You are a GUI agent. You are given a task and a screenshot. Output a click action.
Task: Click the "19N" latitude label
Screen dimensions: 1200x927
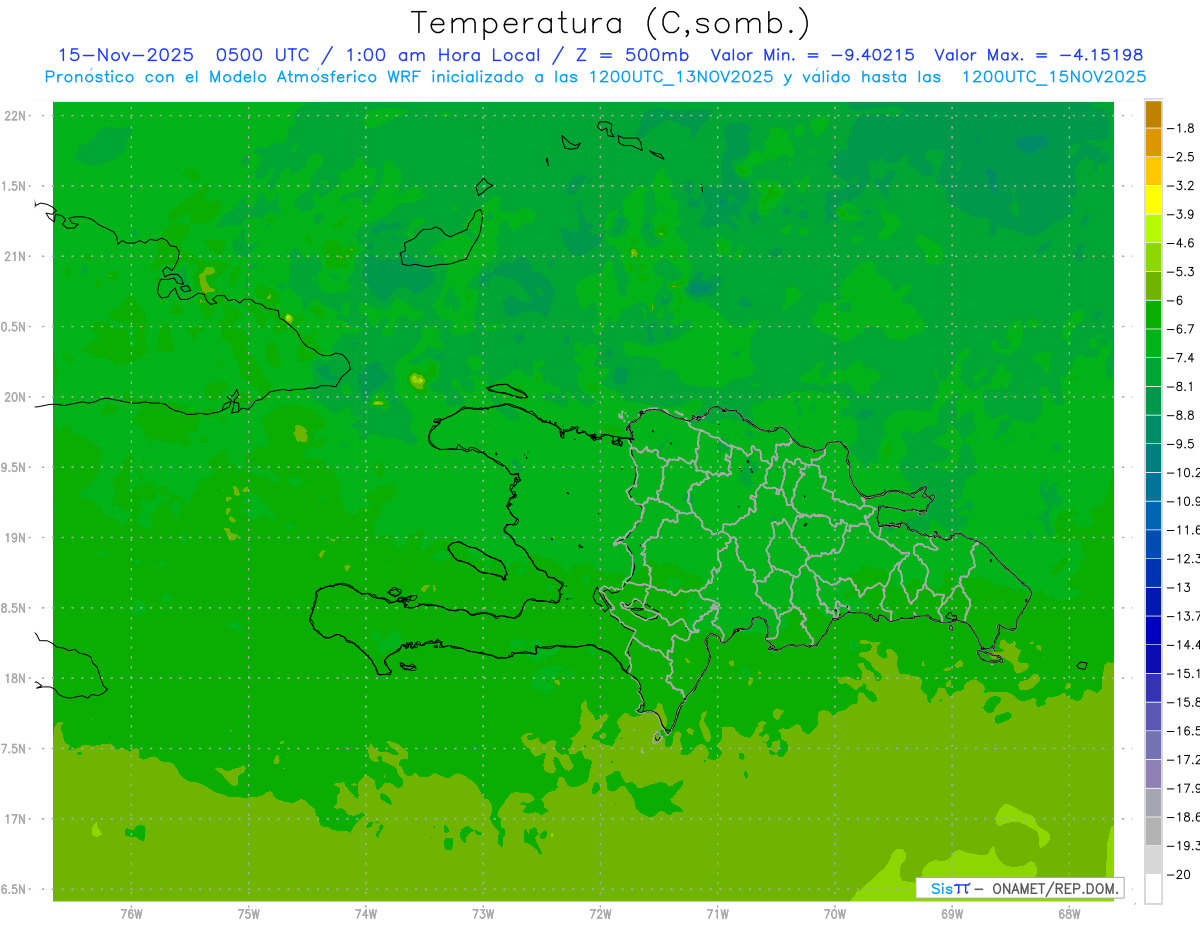point(15,538)
